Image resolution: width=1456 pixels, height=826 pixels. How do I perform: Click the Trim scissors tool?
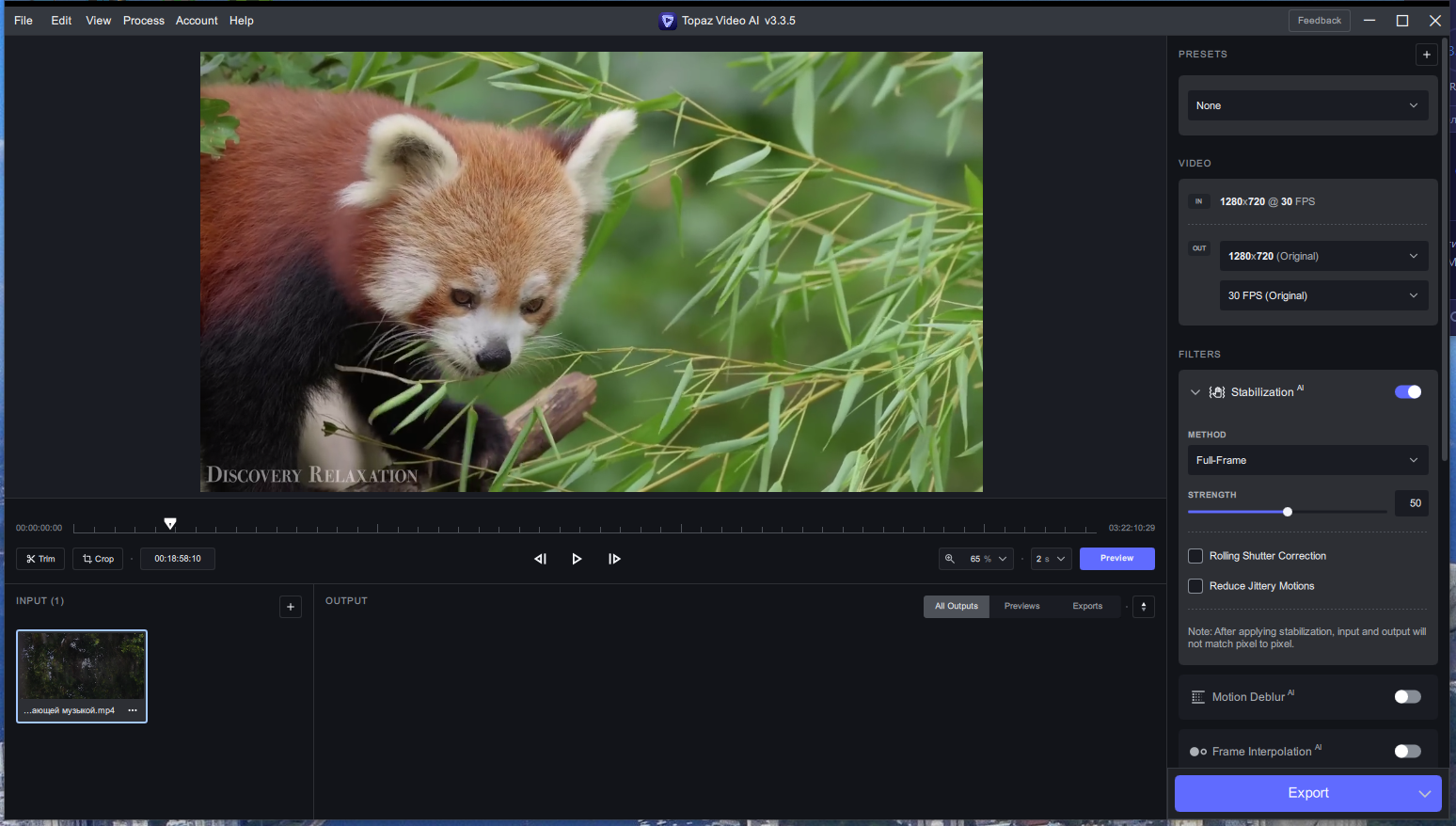tap(40, 559)
